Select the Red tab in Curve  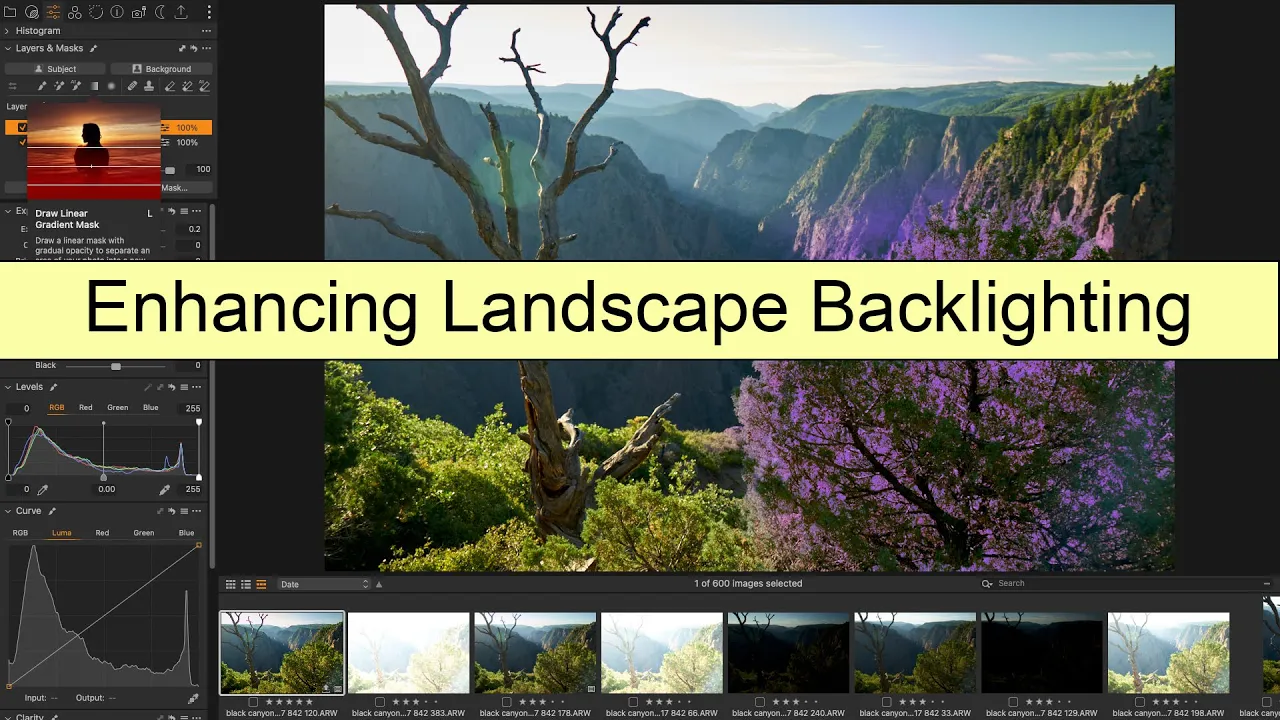102,533
